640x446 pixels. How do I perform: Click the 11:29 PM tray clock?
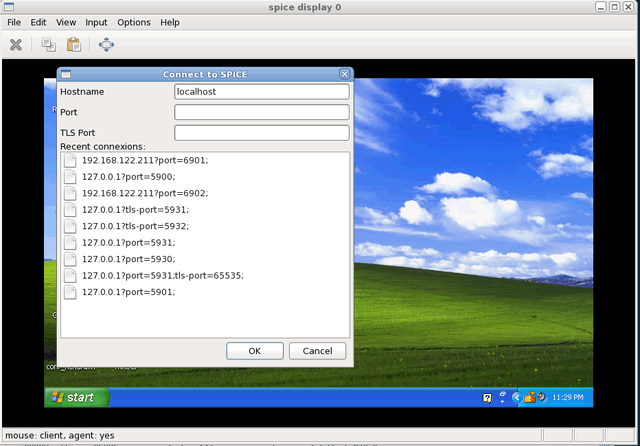pos(568,397)
